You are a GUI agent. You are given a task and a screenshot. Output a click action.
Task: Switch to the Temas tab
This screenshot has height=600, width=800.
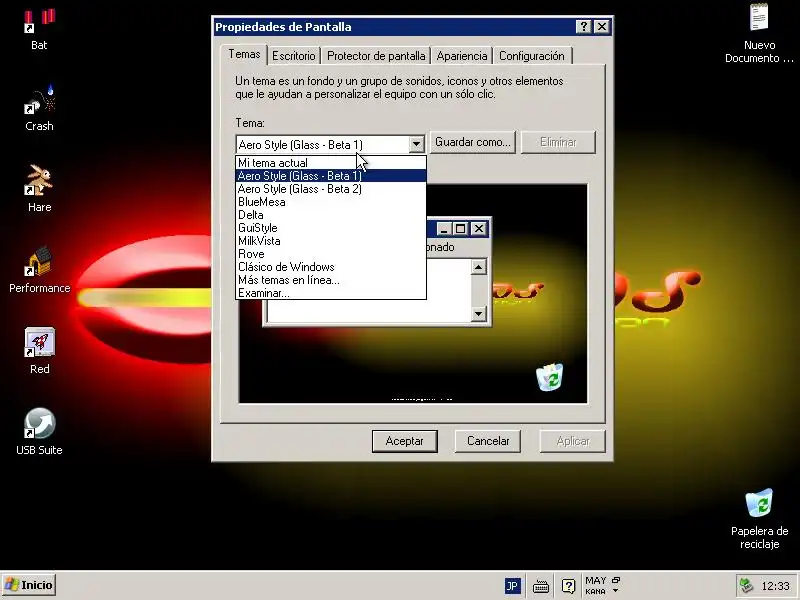244,54
